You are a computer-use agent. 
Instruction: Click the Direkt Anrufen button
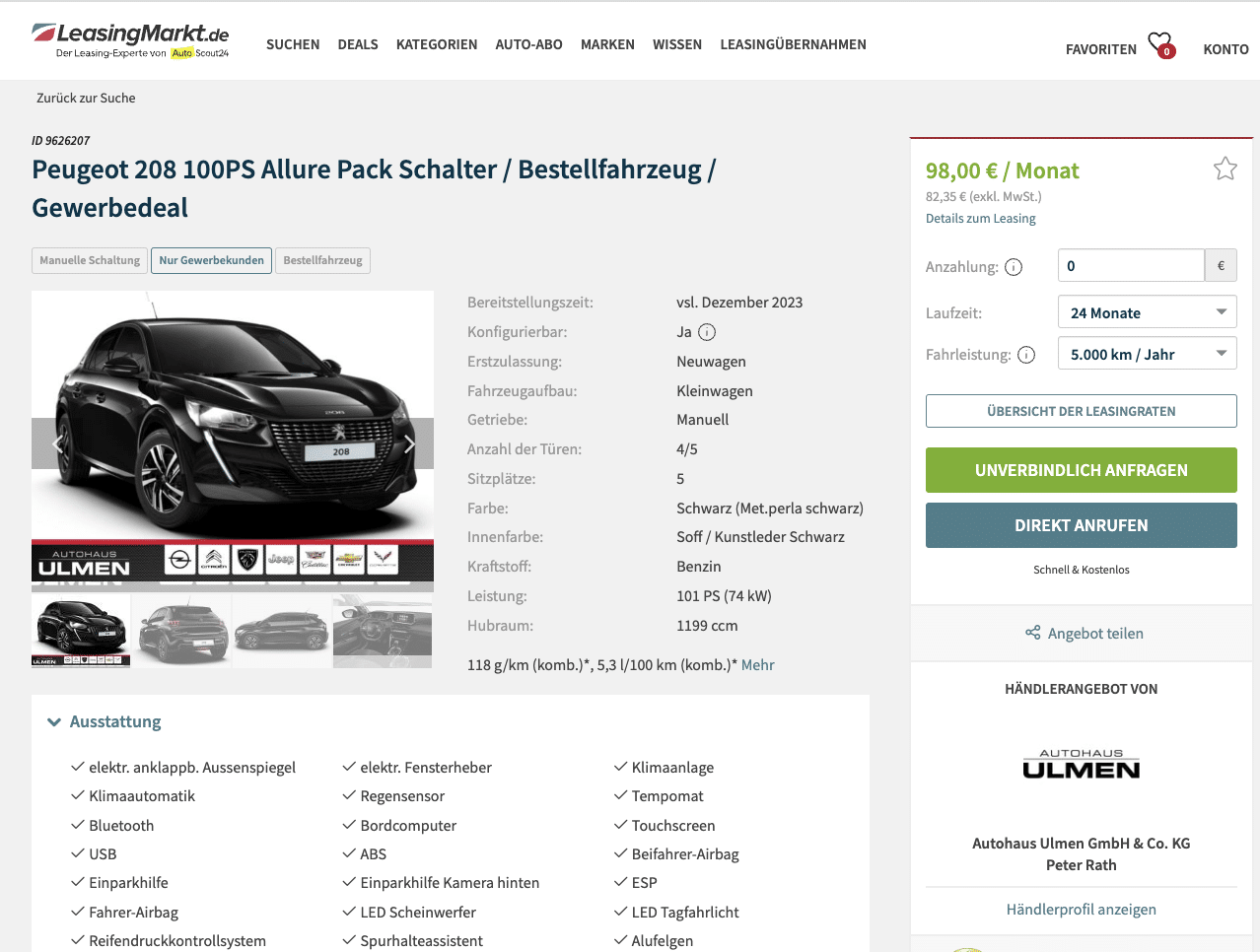pos(1082,525)
